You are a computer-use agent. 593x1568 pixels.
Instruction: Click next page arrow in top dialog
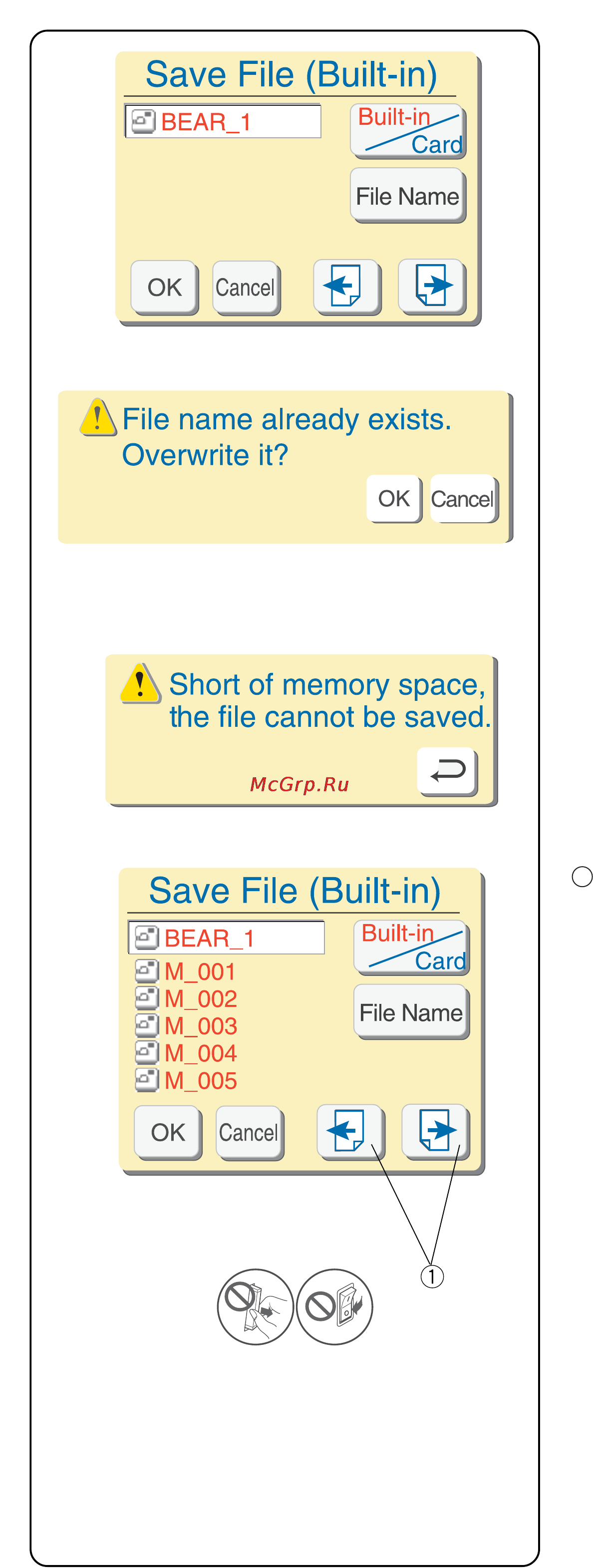pyautogui.click(x=431, y=286)
